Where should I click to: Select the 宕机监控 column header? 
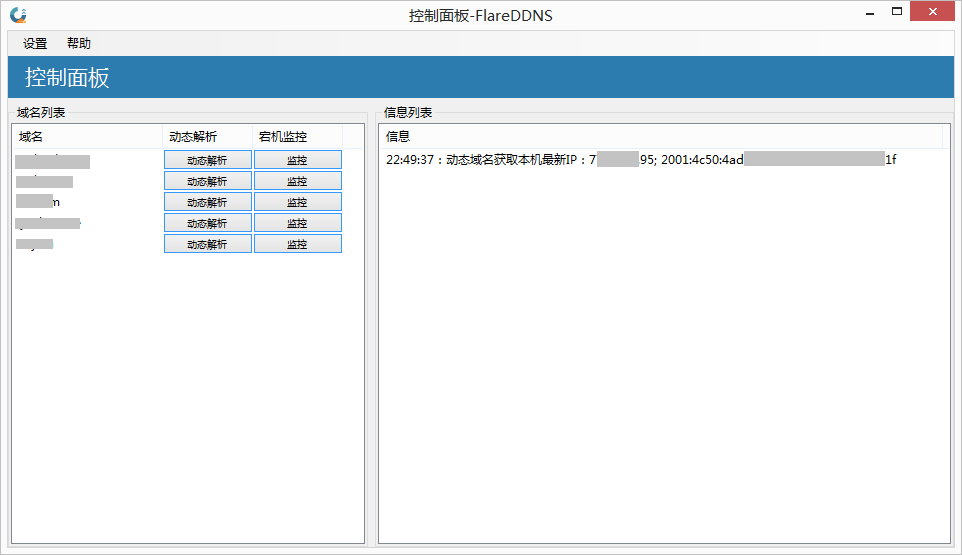[x=298, y=137]
